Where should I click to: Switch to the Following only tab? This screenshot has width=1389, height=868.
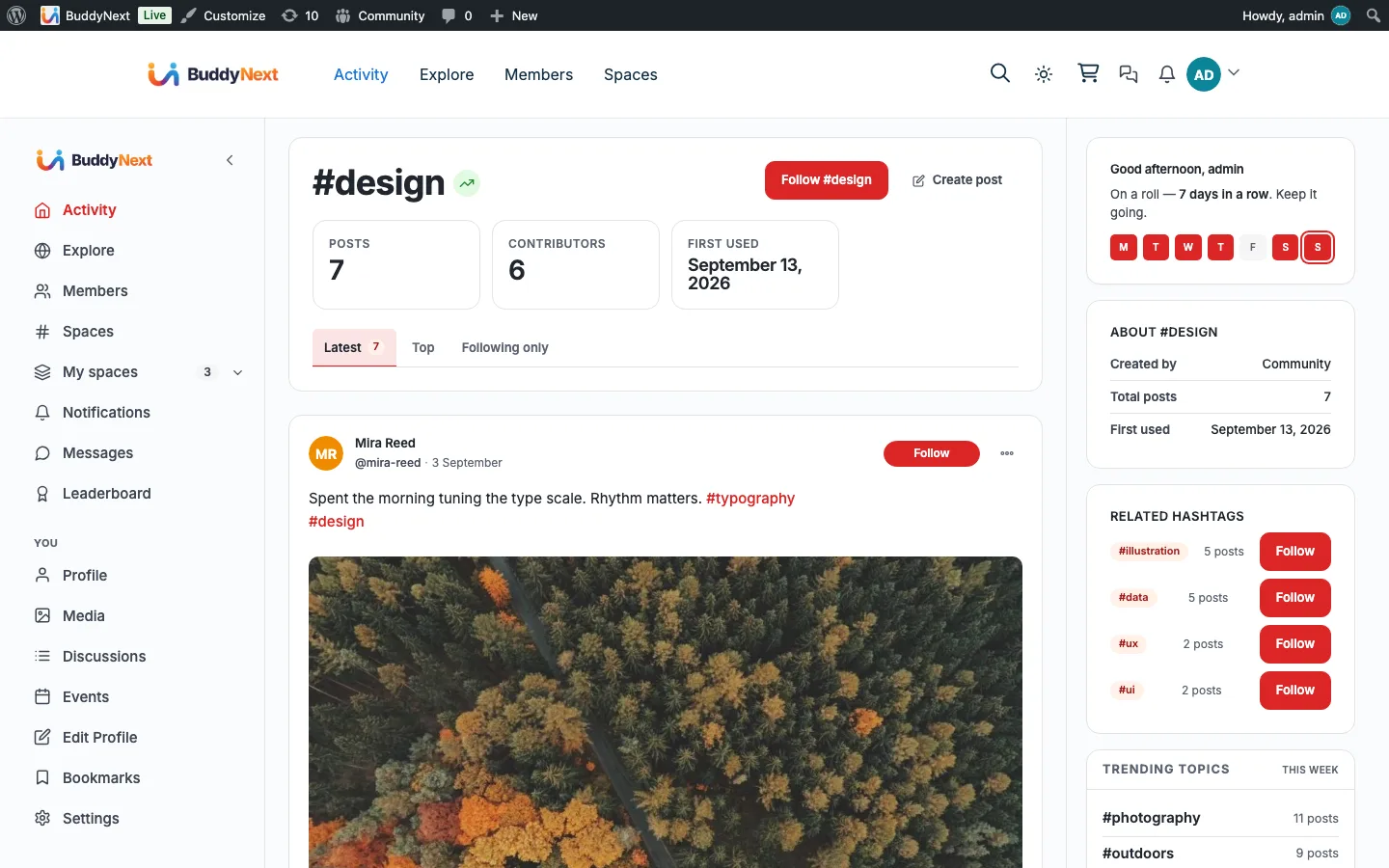pos(504,347)
